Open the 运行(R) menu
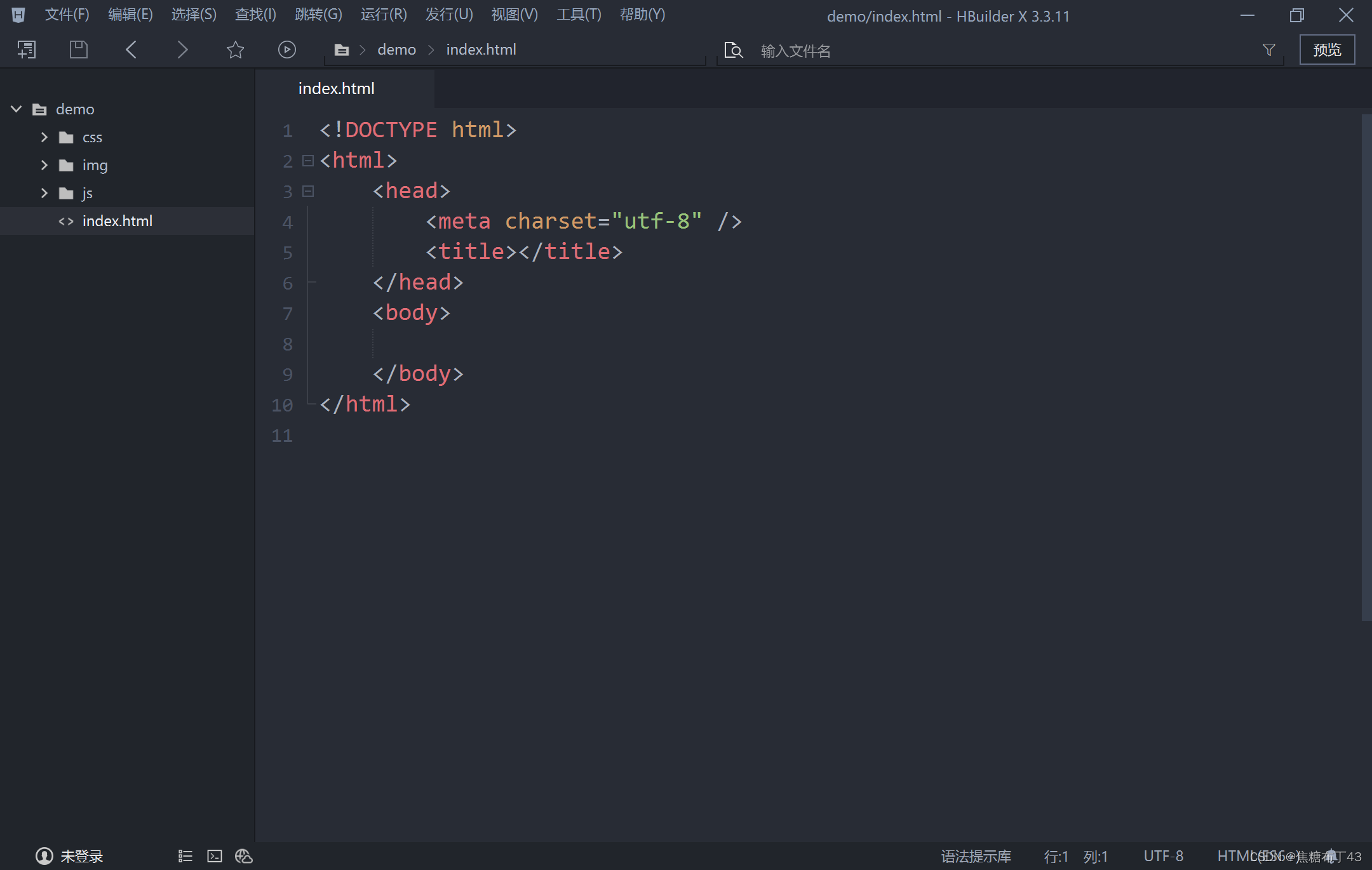 coord(383,14)
